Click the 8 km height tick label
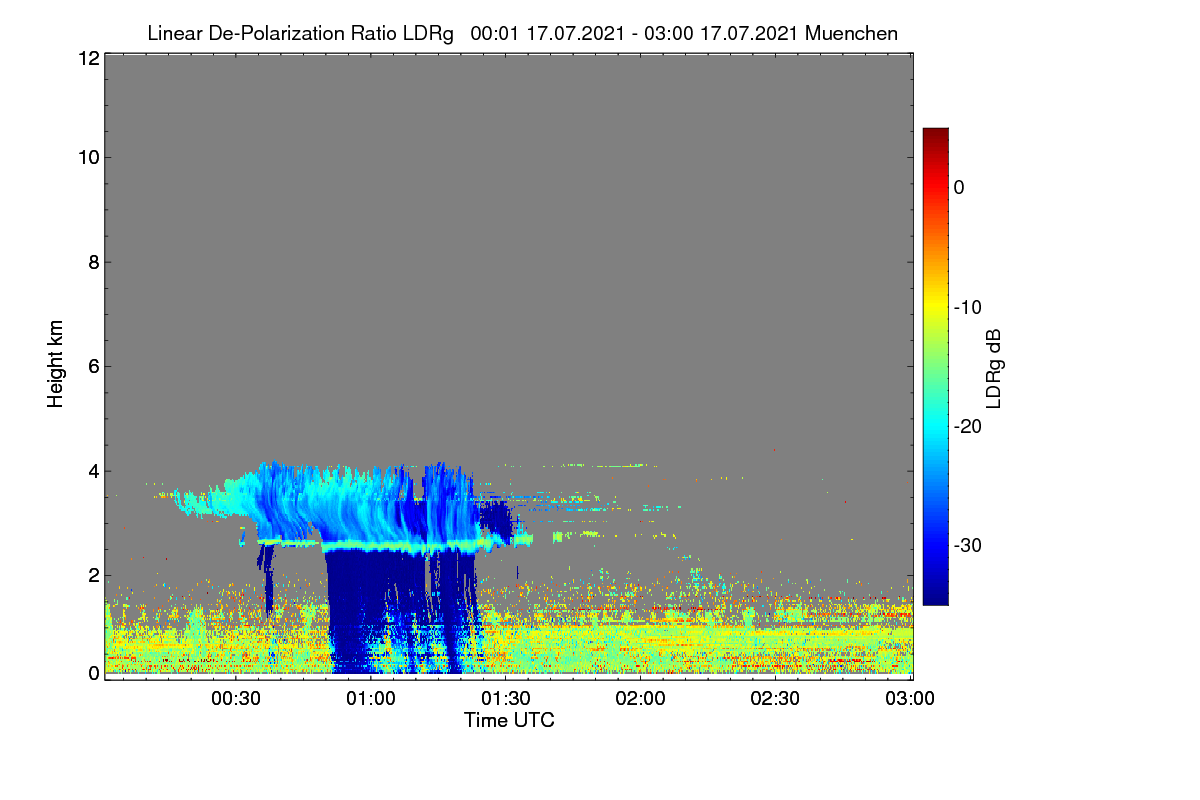This screenshot has height=800, width=1200. point(92,263)
